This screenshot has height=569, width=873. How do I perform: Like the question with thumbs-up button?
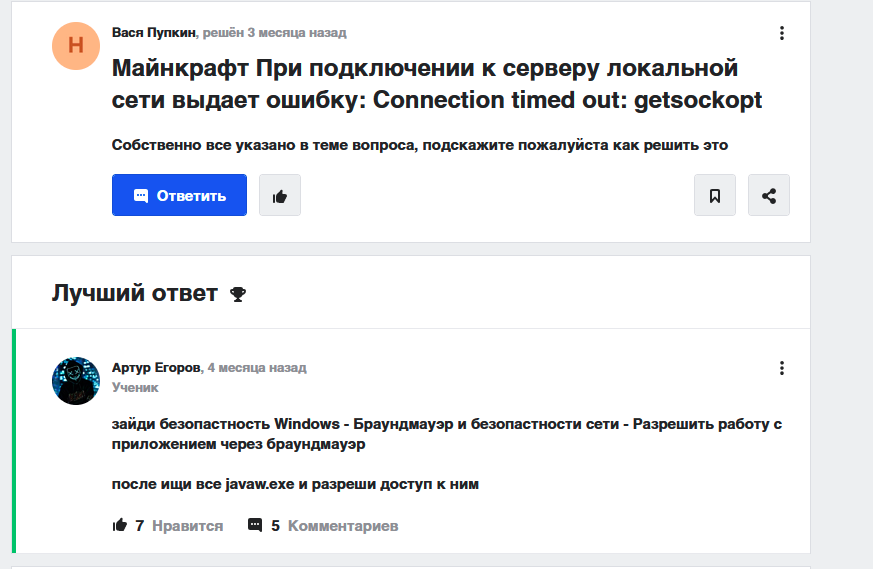coord(280,195)
